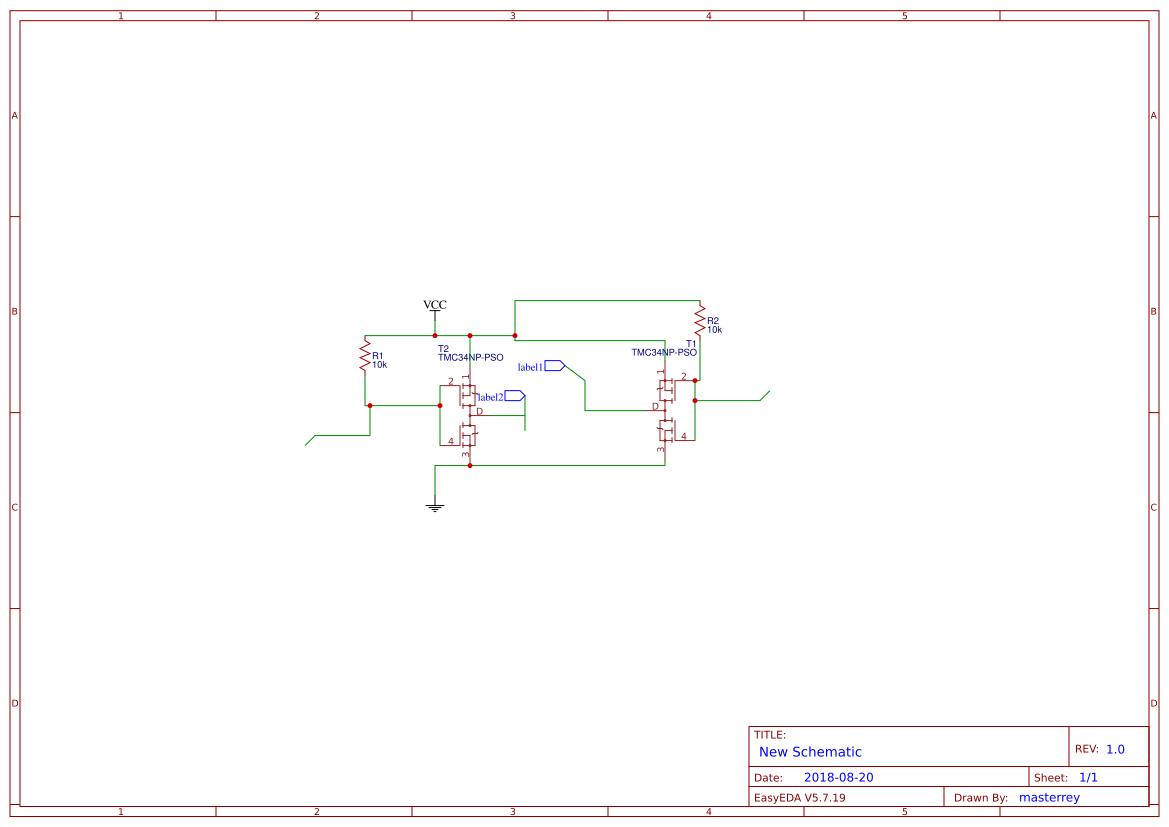
Task: Click pin 2 of transistor T1
Action: click(684, 377)
